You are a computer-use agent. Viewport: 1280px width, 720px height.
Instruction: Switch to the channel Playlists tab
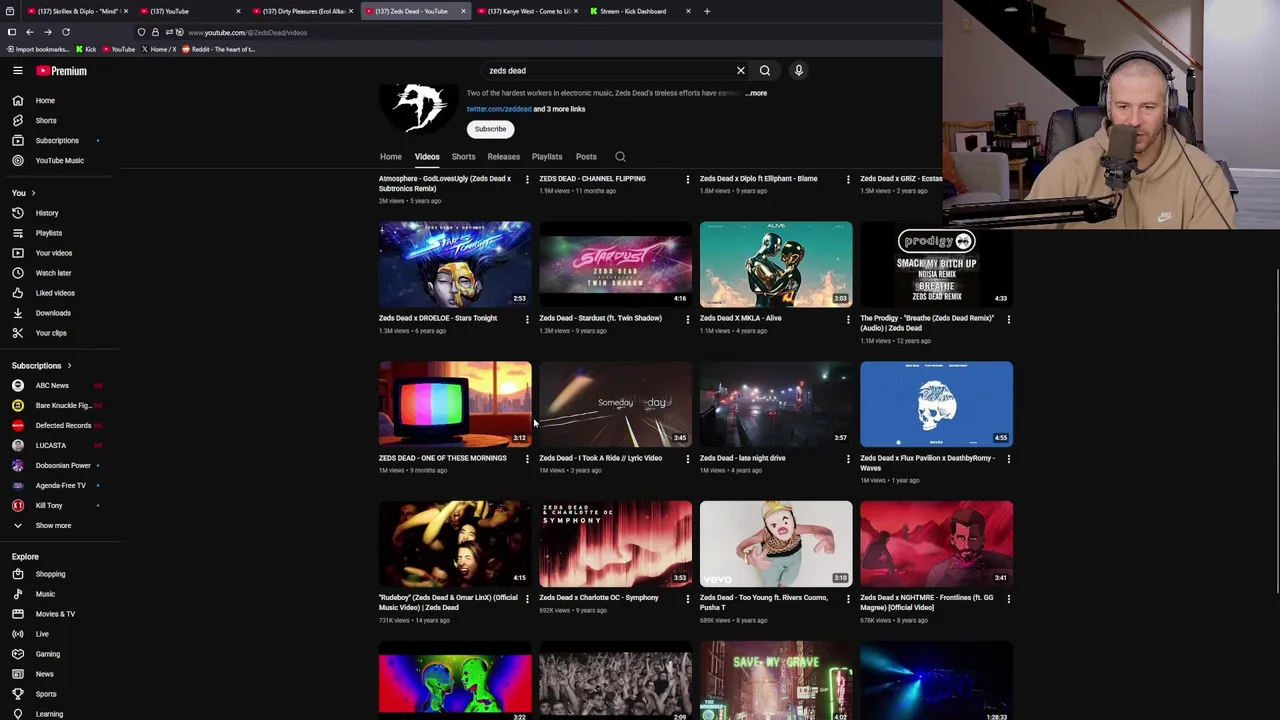[x=547, y=157]
